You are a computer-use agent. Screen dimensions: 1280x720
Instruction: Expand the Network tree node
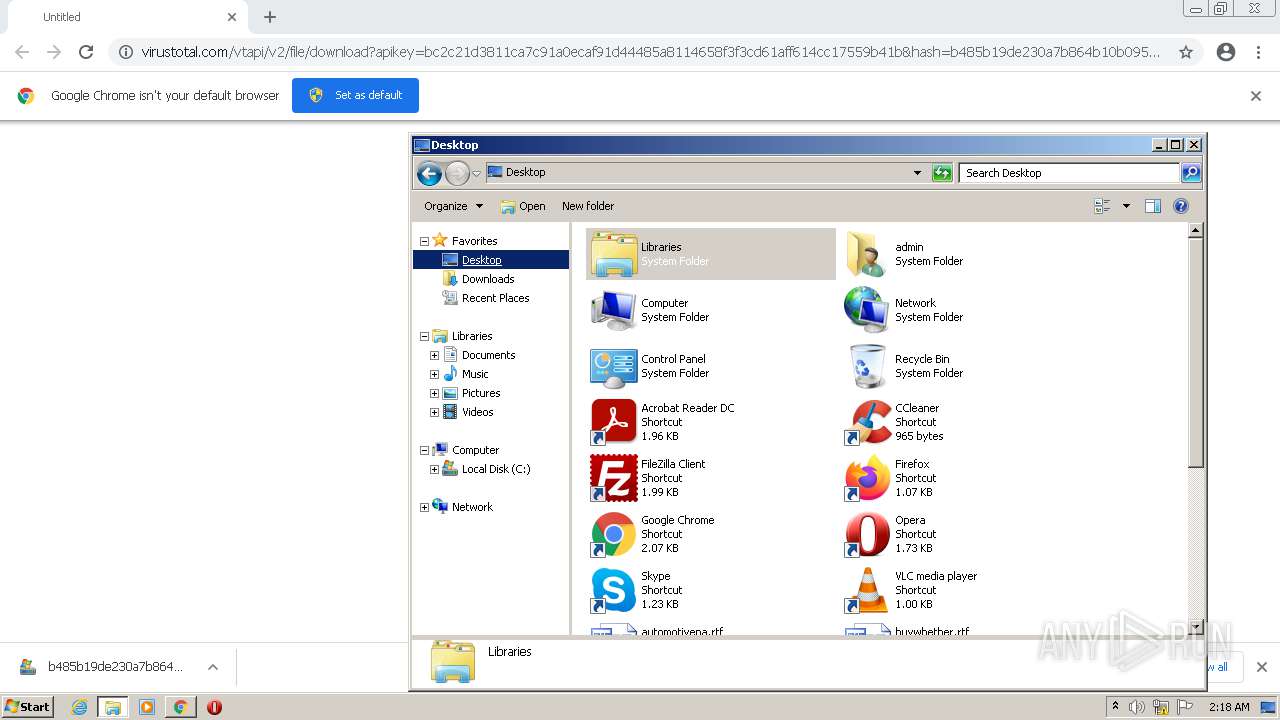click(x=424, y=507)
